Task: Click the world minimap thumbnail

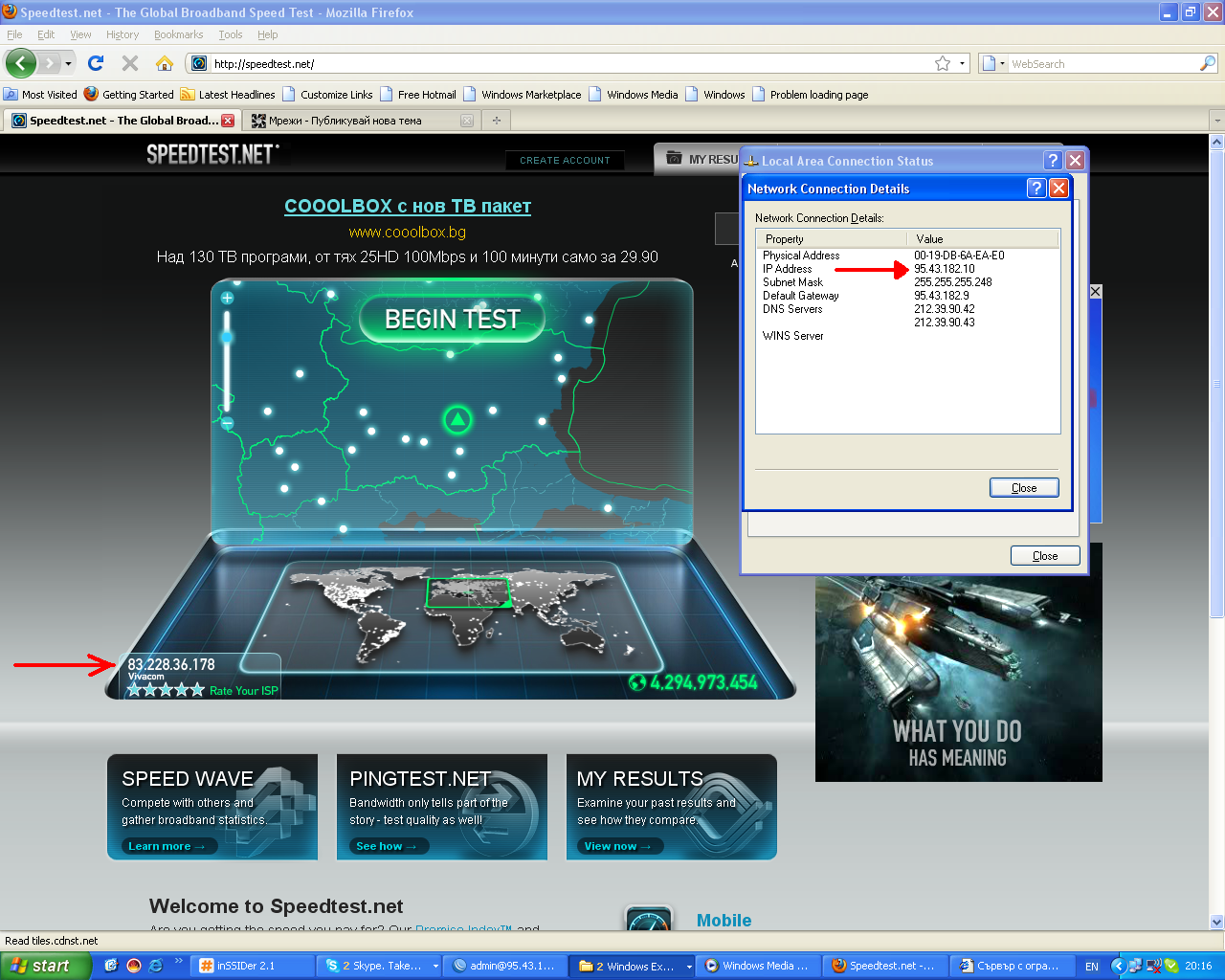Action: 451,615
